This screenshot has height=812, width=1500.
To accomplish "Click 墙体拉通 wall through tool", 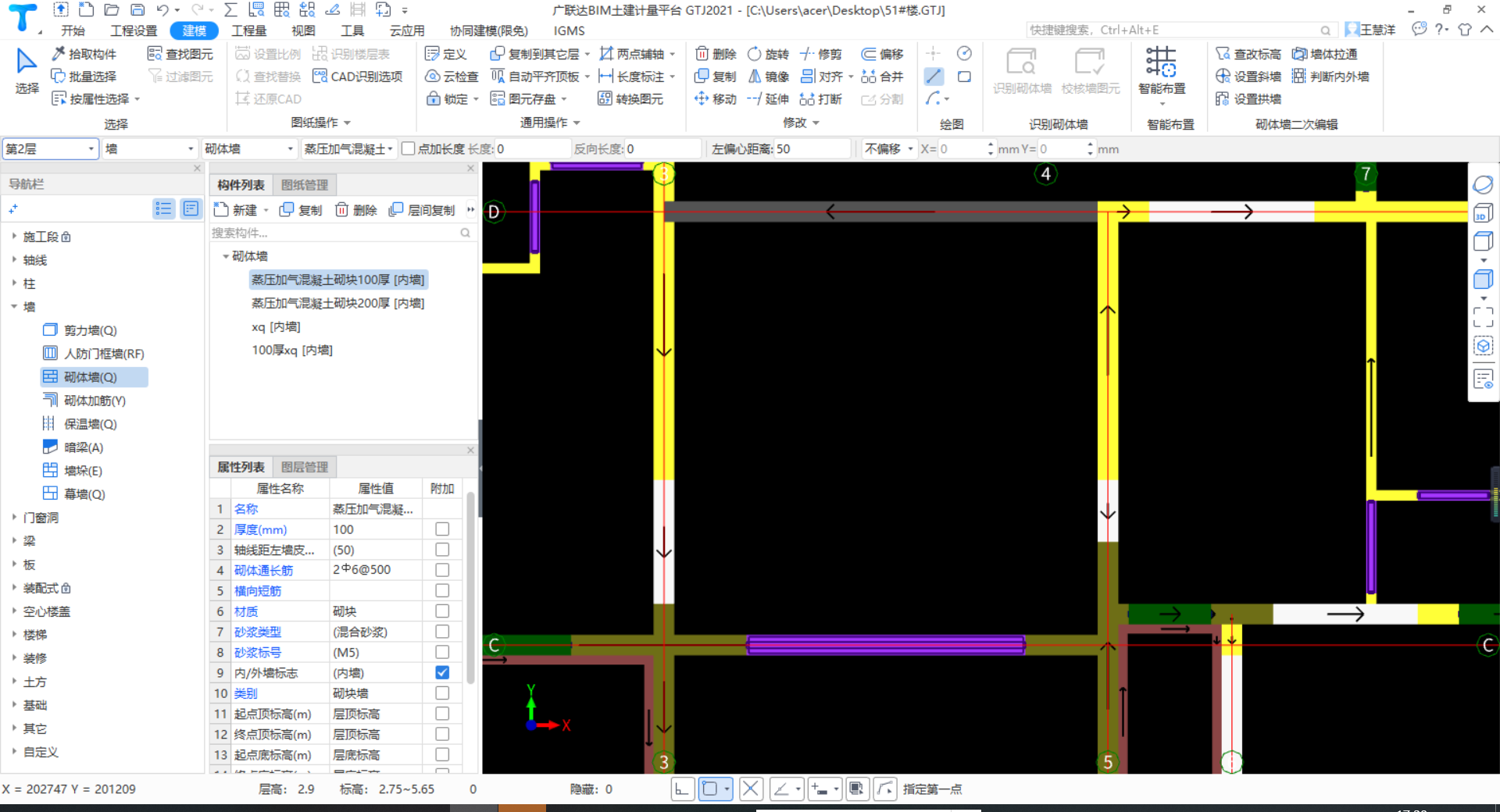I will coord(1325,54).
